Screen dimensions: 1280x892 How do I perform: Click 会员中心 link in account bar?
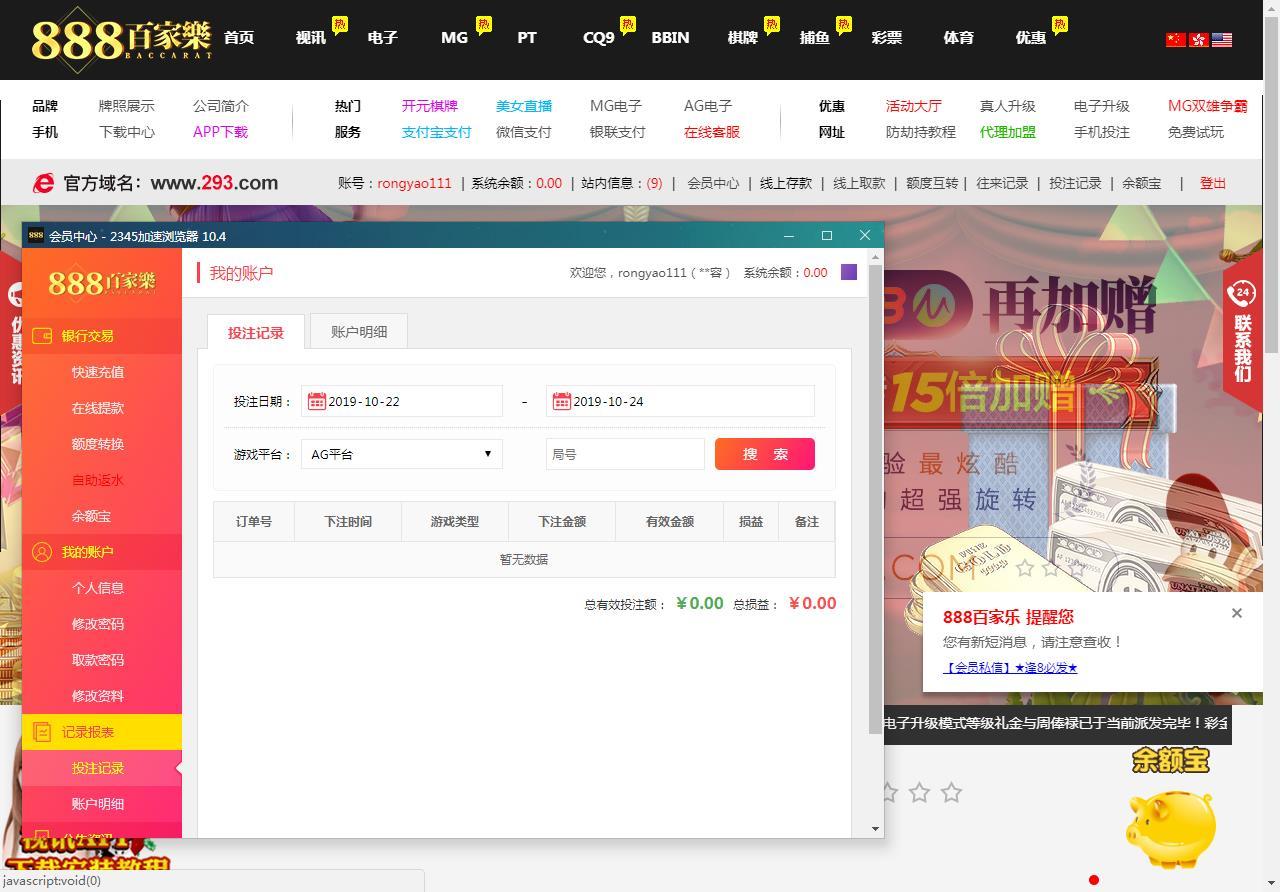pos(713,183)
